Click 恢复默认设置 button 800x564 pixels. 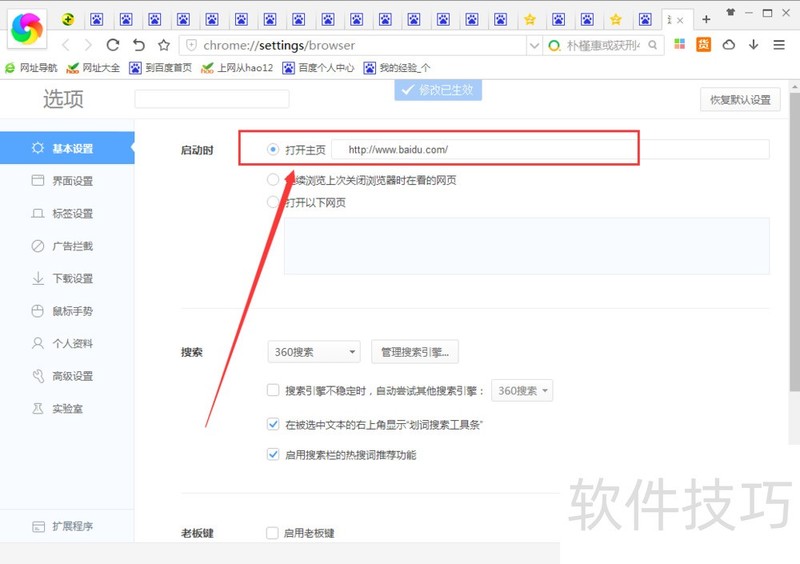pyautogui.click(x=740, y=100)
